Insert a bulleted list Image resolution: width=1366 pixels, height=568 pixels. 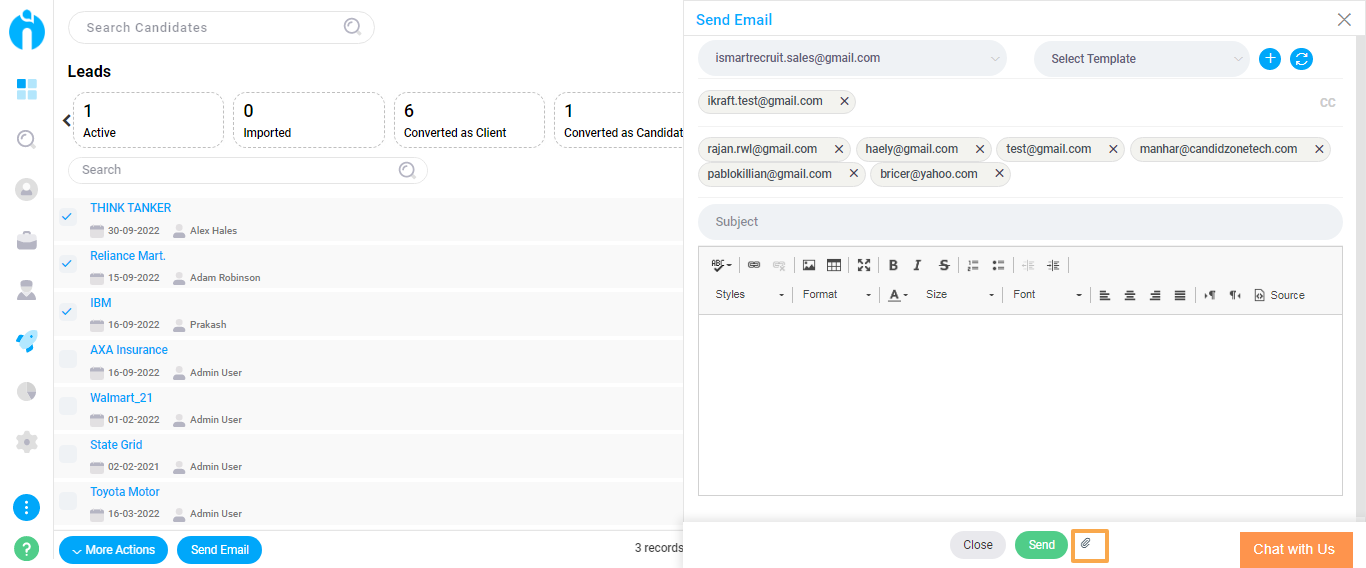(x=998, y=265)
